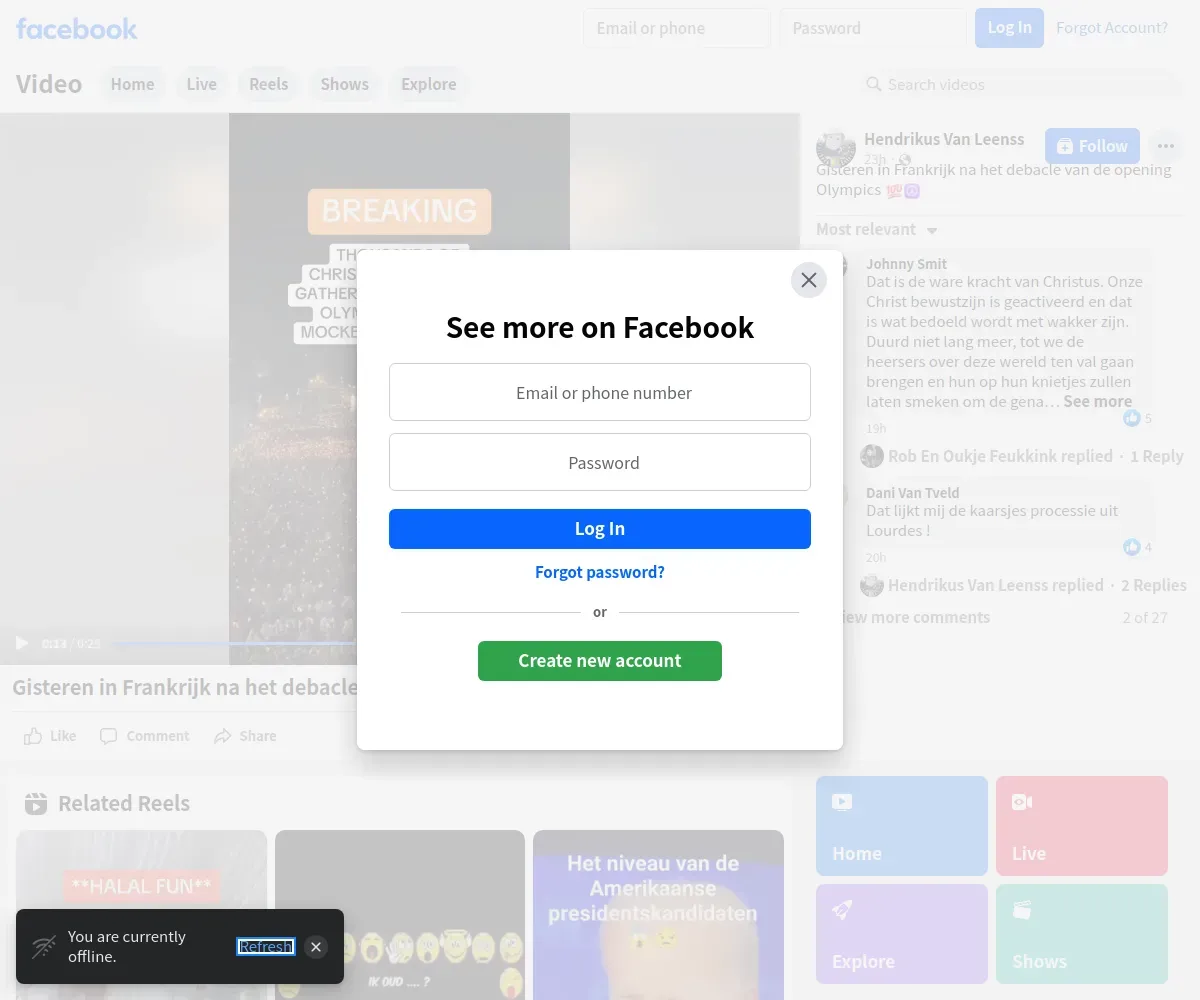The image size is (1200, 1000).
Task: Click Refresh in offline notification
Action: point(266,947)
